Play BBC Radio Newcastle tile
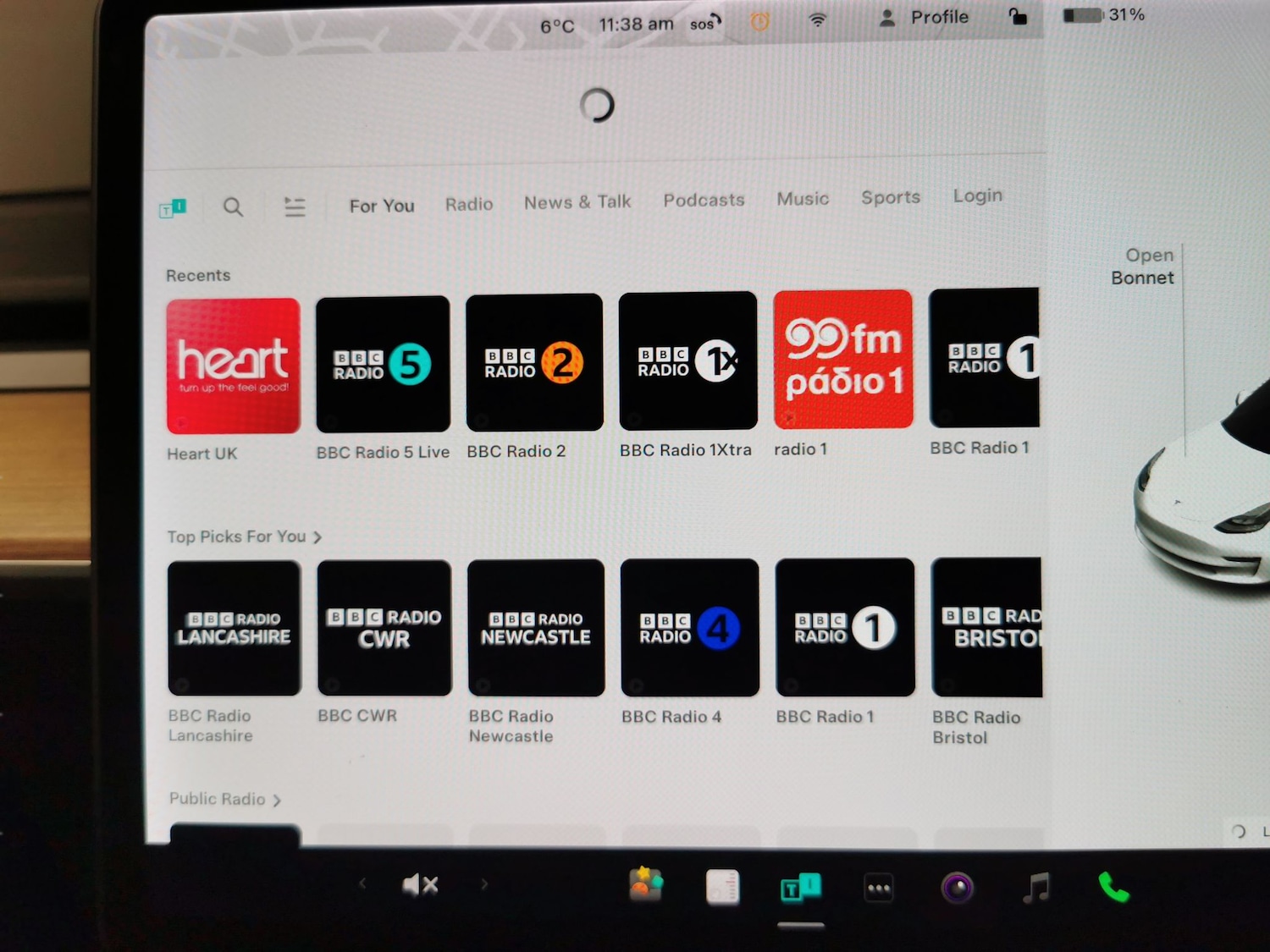Viewport: 1270px width, 952px height. [x=536, y=628]
